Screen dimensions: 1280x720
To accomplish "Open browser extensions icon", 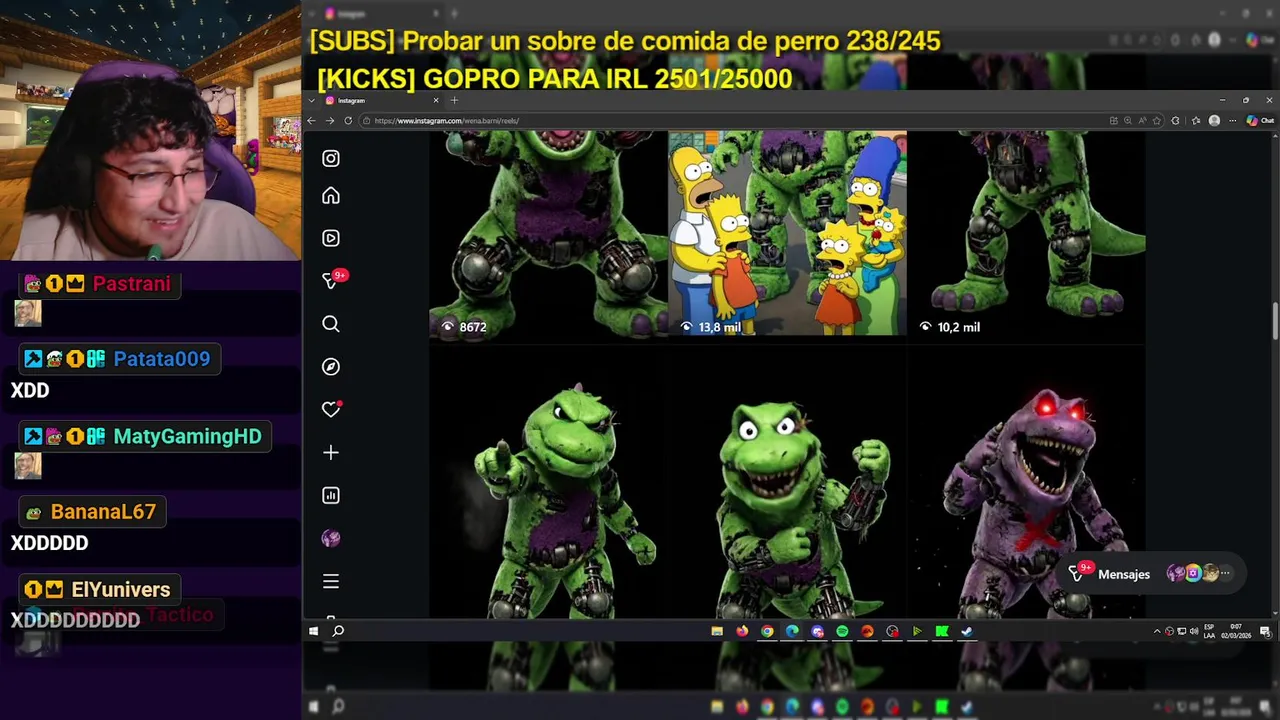I will tap(1176, 120).
